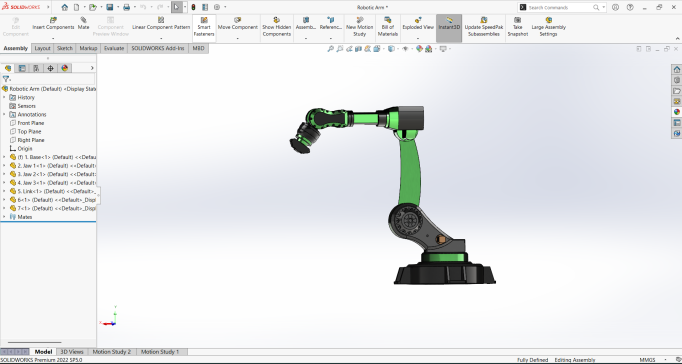The width and height of the screenshot is (682, 364).
Task: Click the Edit Appearance color ball icon
Action: (x=419, y=49)
